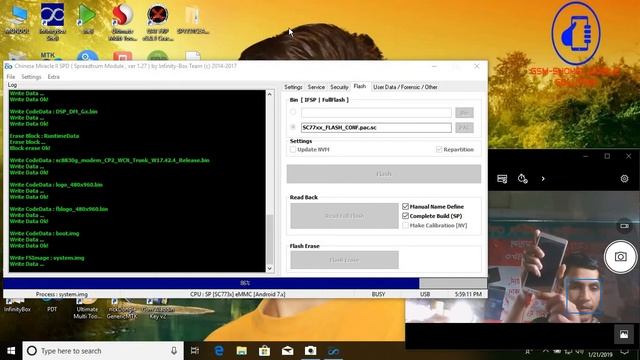Click the empty Bin file path field
640x360 pixels.
click(376, 112)
